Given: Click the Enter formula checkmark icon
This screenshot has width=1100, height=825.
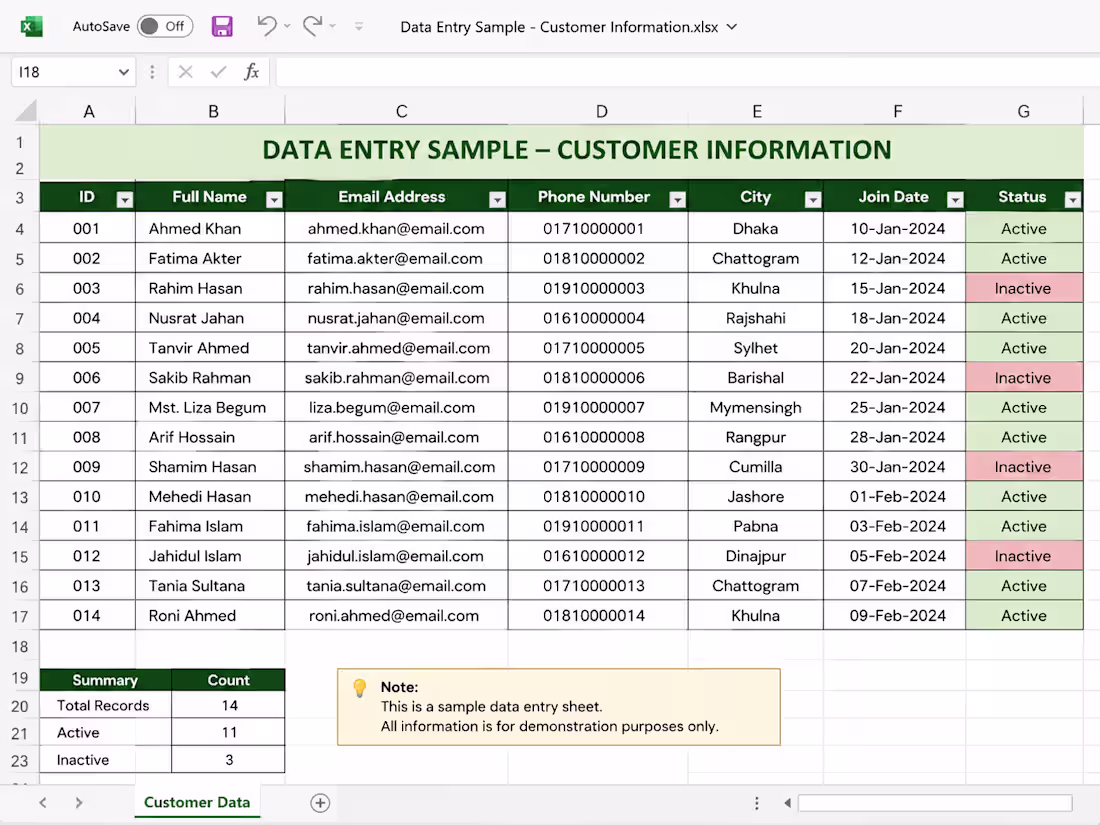Looking at the screenshot, I should [x=219, y=72].
